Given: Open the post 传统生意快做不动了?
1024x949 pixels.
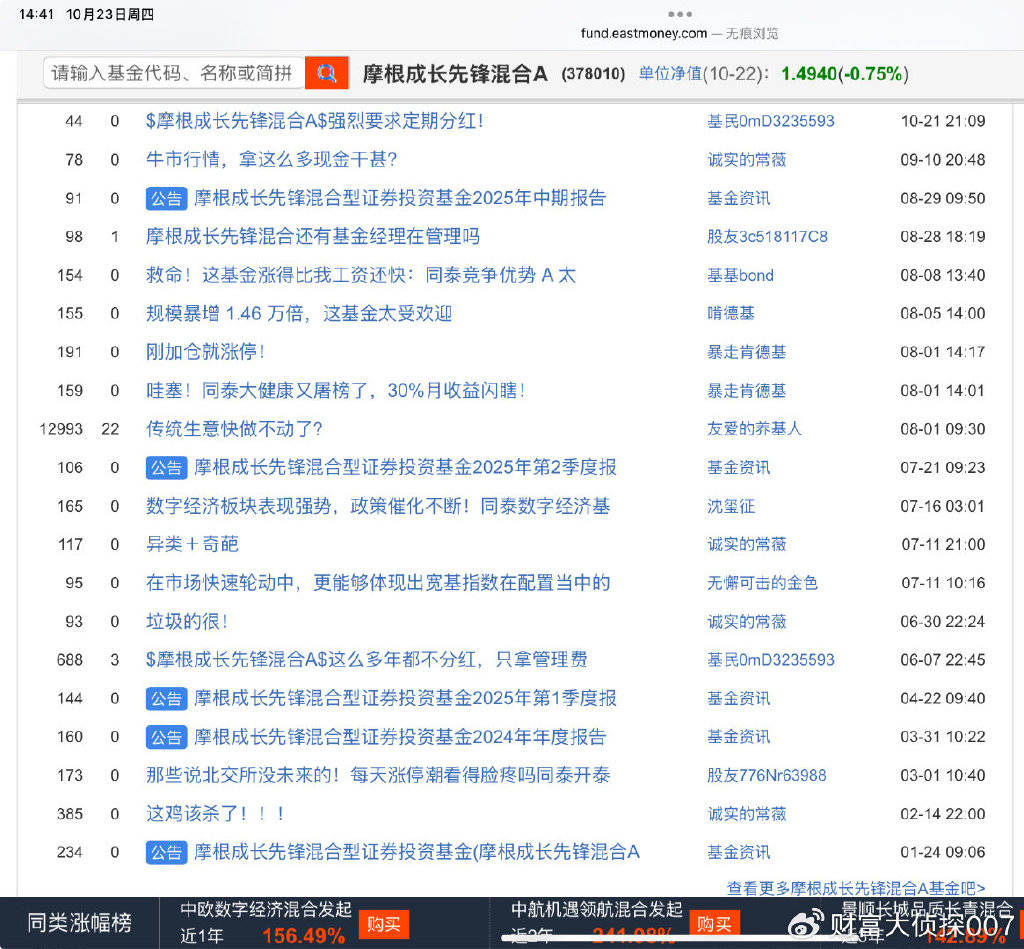Looking at the screenshot, I should click(234, 429).
